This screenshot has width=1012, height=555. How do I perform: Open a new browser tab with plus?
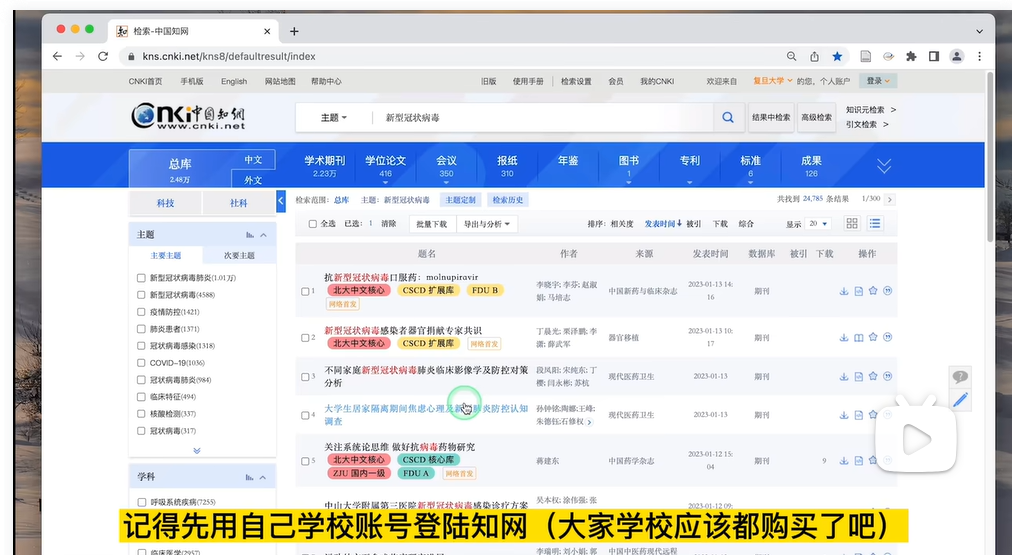pos(294,31)
